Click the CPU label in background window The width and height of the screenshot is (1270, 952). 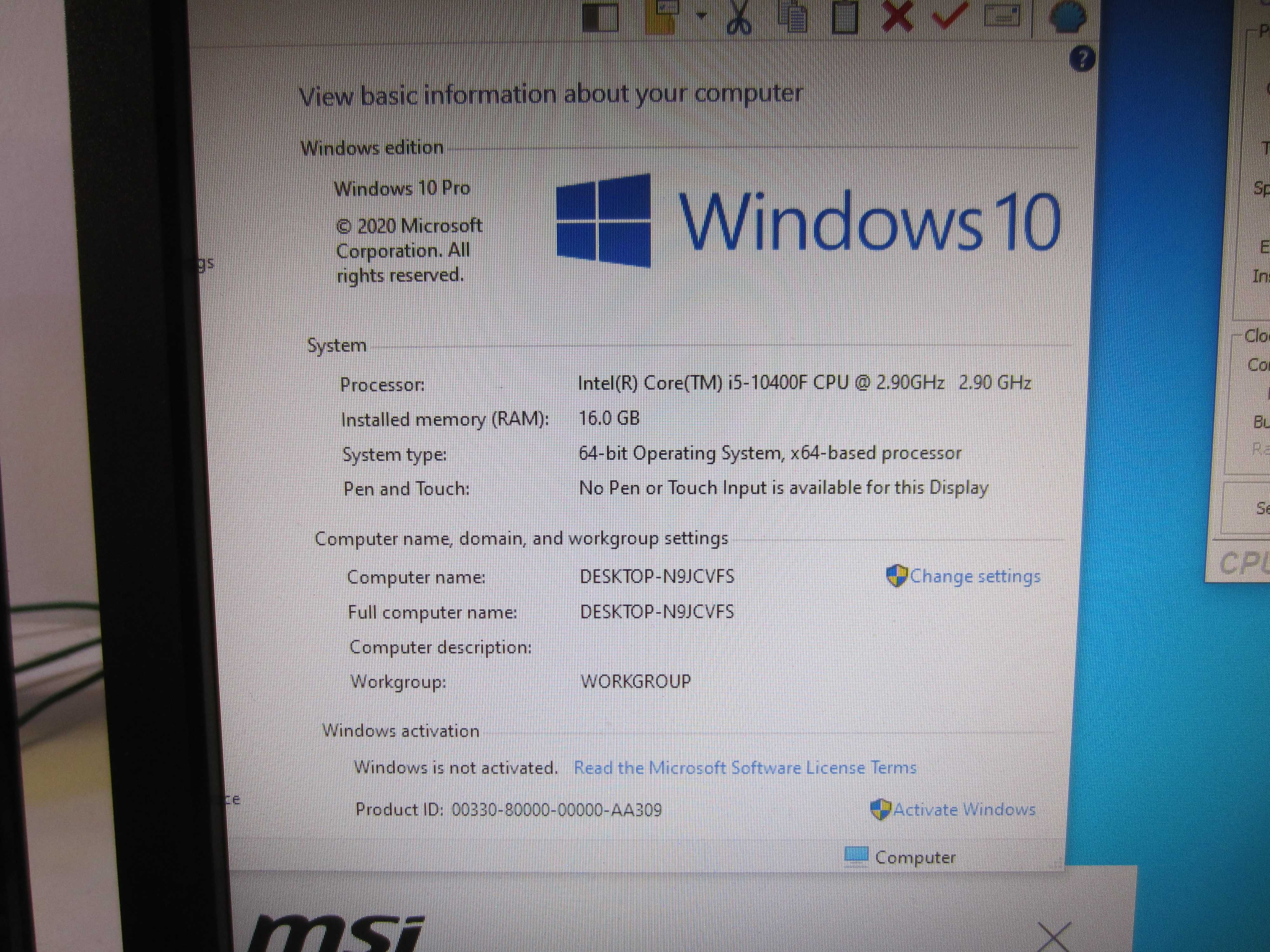[1244, 563]
